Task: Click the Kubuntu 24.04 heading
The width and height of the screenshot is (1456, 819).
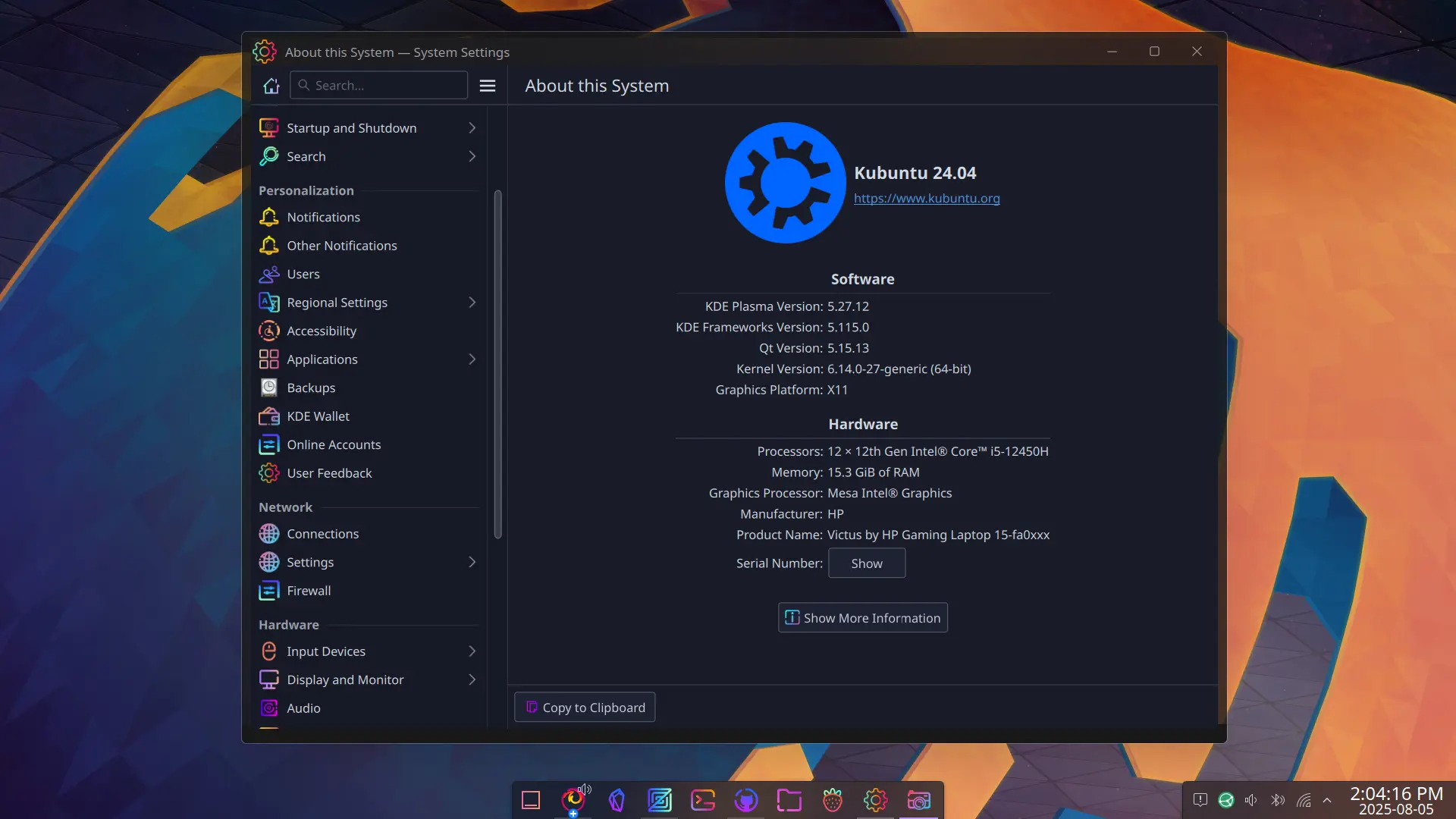Action: [x=915, y=173]
